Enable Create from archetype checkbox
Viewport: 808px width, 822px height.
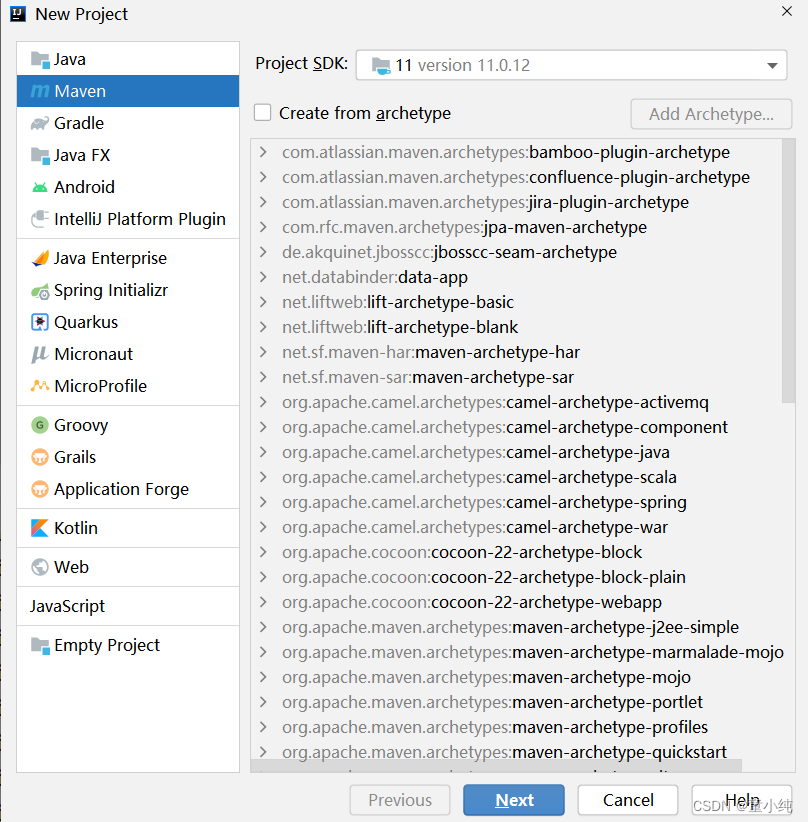pyautogui.click(x=263, y=113)
